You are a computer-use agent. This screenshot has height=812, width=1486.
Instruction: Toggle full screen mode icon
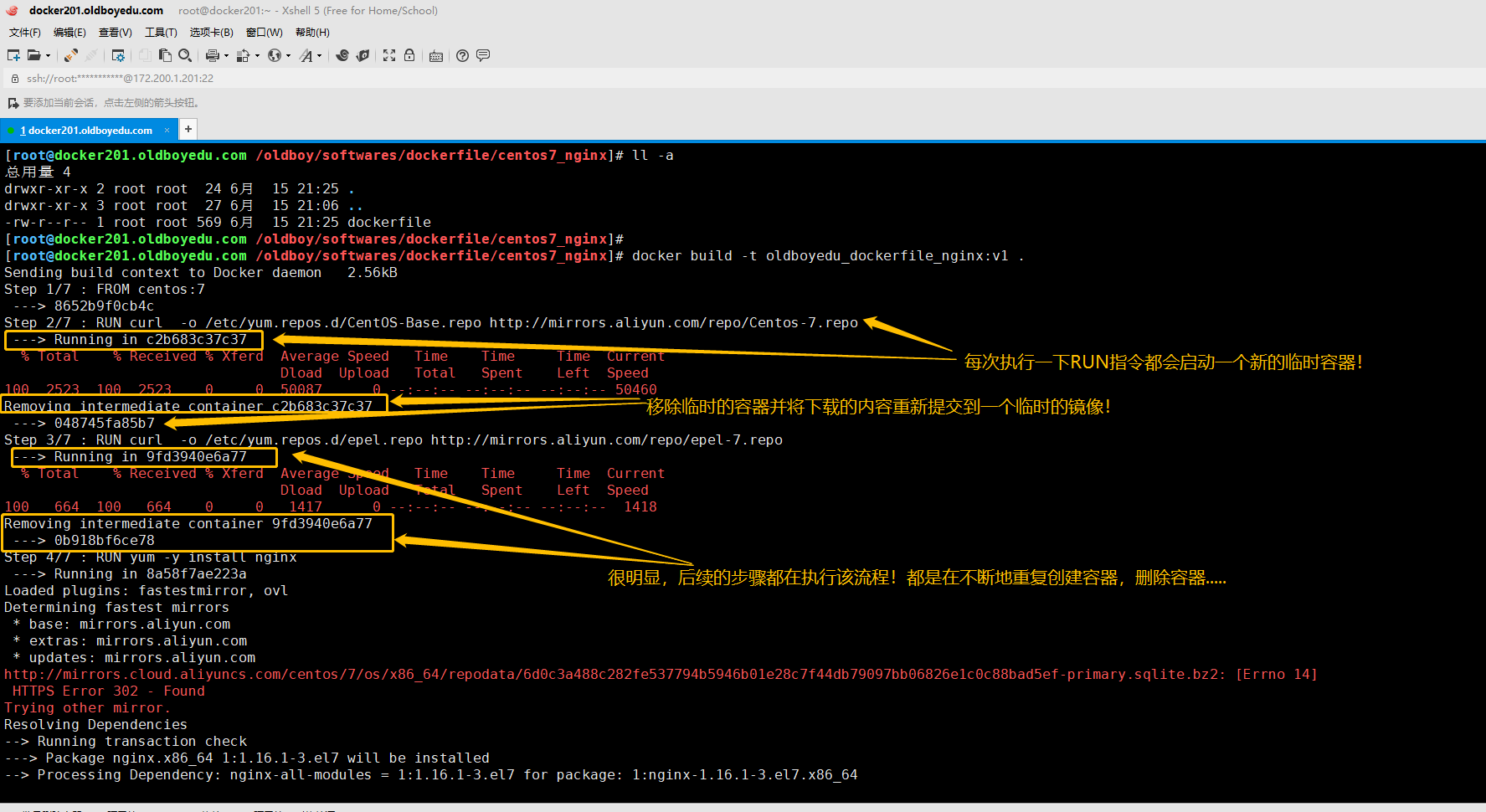tap(389, 55)
